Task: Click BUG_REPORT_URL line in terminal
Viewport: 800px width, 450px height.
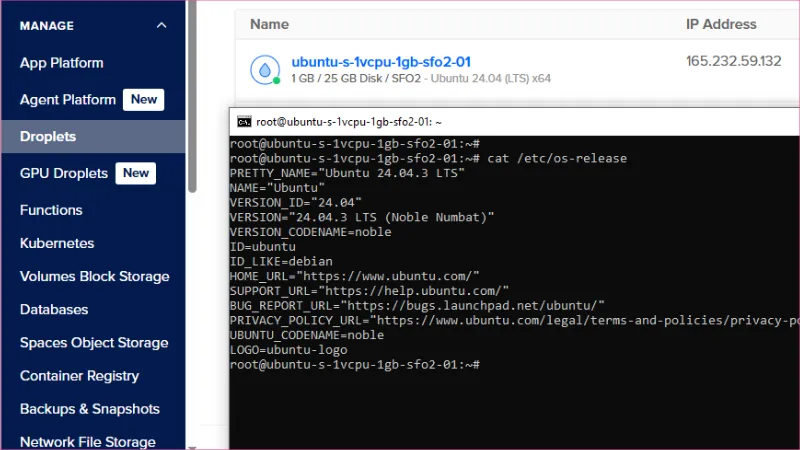Action: pyautogui.click(x=417, y=306)
